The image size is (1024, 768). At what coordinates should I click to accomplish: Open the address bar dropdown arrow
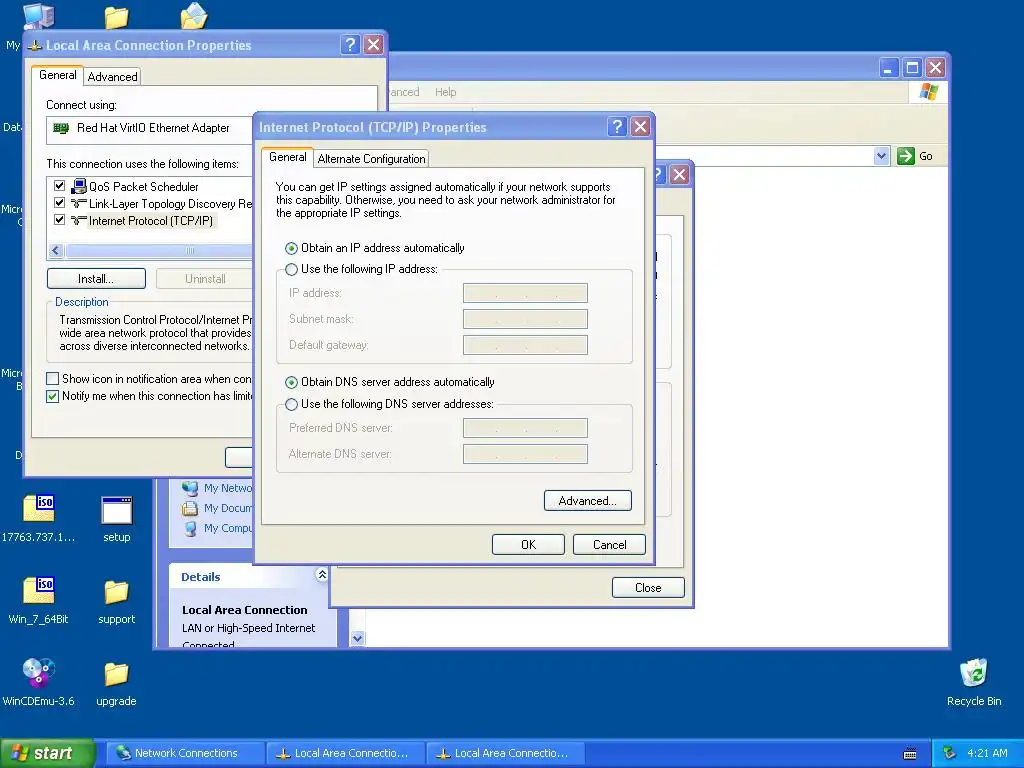882,156
